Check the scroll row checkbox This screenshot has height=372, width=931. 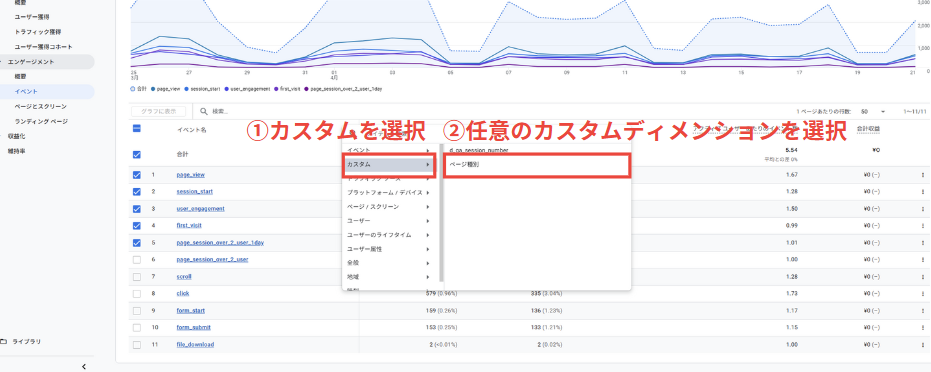(137, 276)
